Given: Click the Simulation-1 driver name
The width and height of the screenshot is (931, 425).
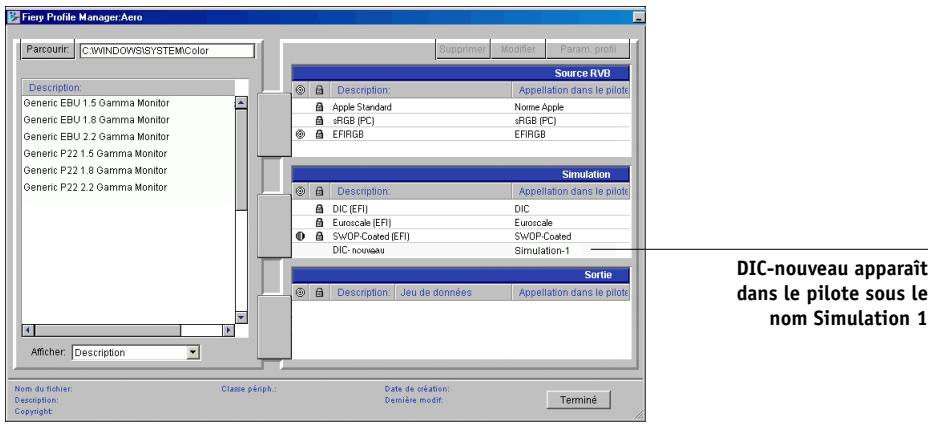Looking at the screenshot, I should 542,250.
